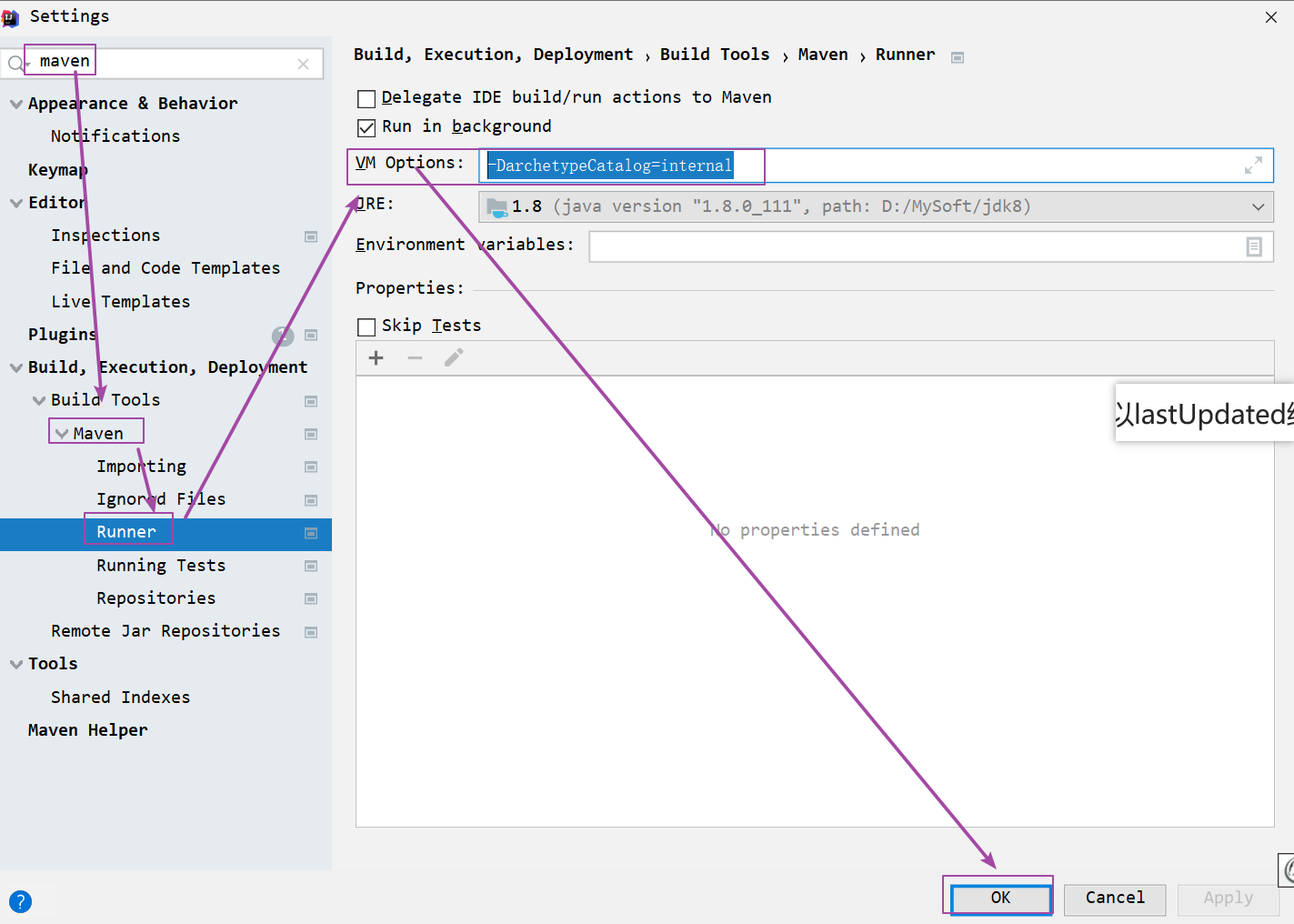Enable Delegate IDE build/run actions to Maven

tap(366, 98)
